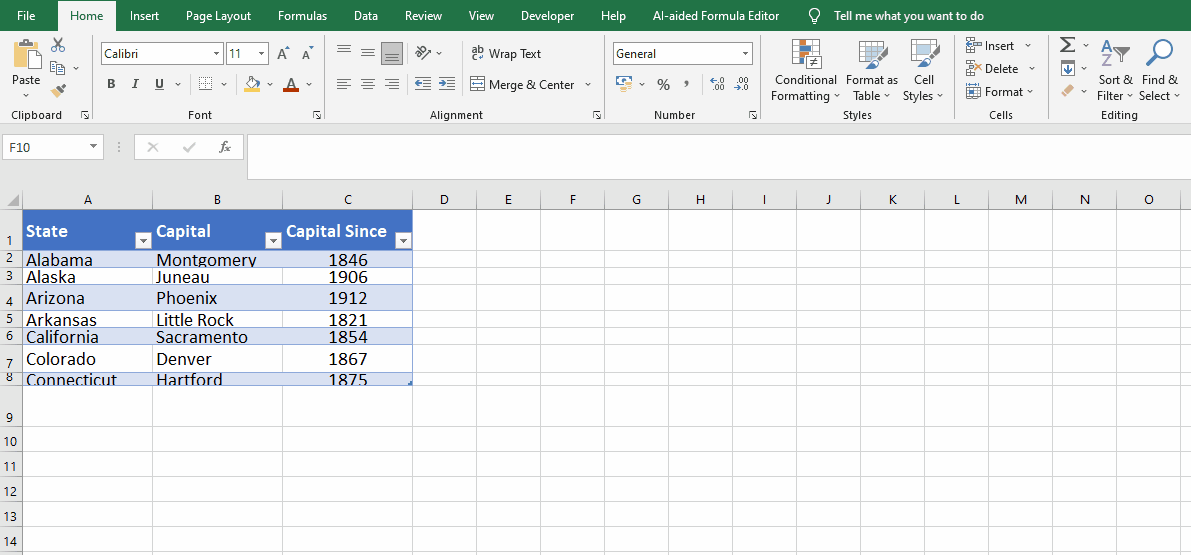Open the font name Calibri dropdown
This screenshot has width=1191, height=555.
pos(216,54)
